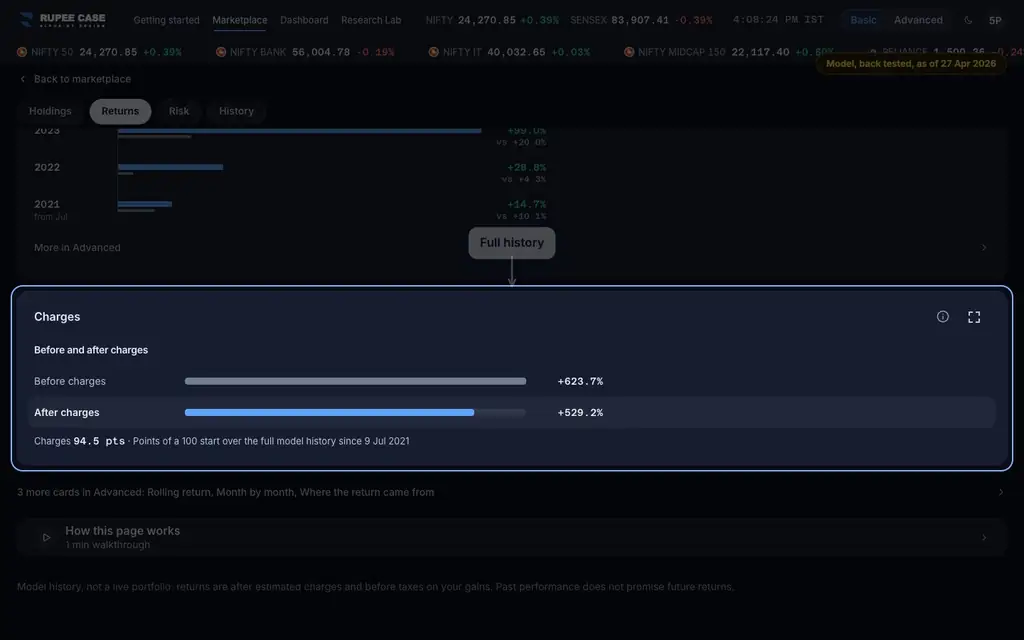Image resolution: width=1024 pixels, height=640 pixels.
Task: Click the More in Advanced link
Action: 77,248
